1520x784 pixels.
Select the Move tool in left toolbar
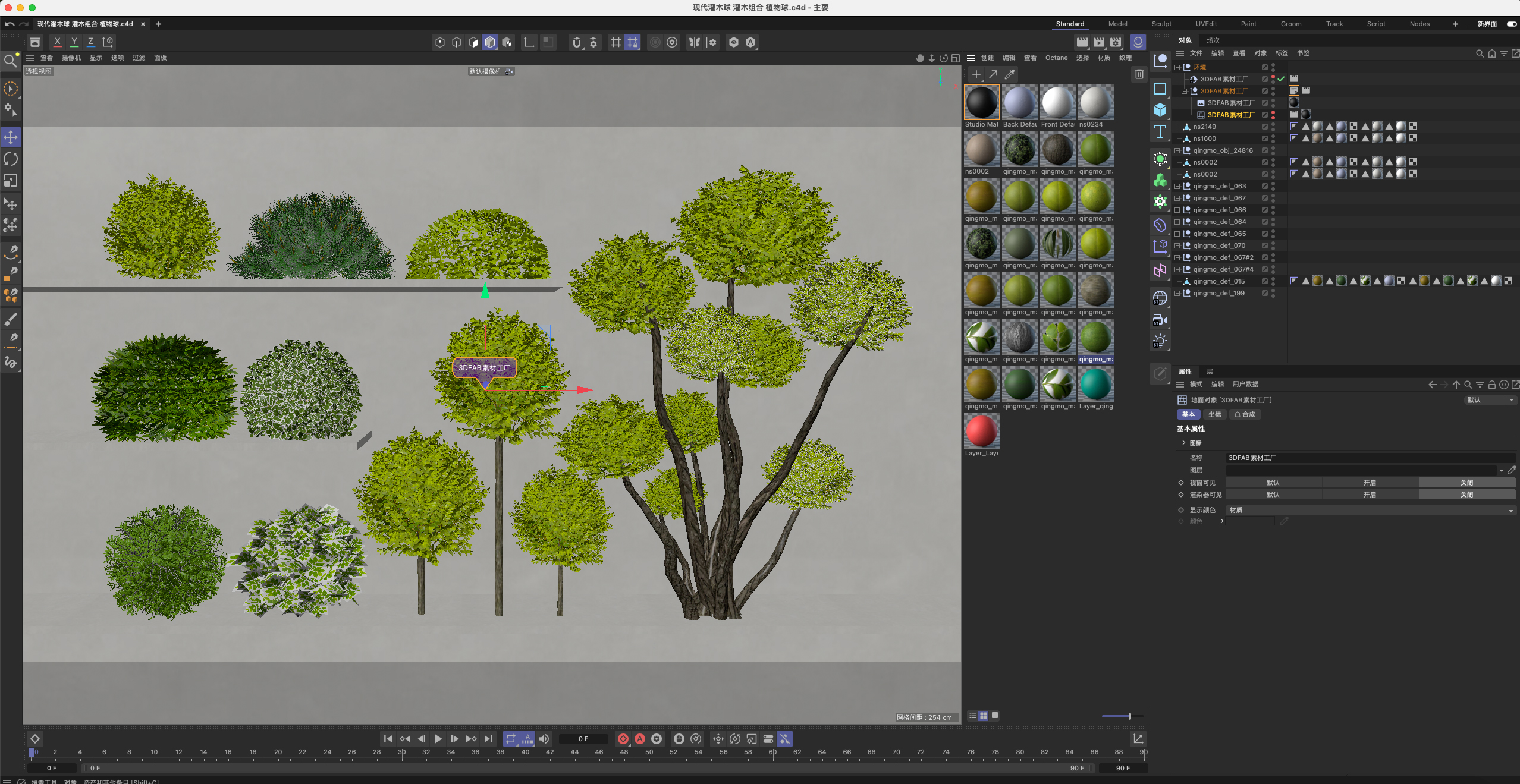(11, 137)
